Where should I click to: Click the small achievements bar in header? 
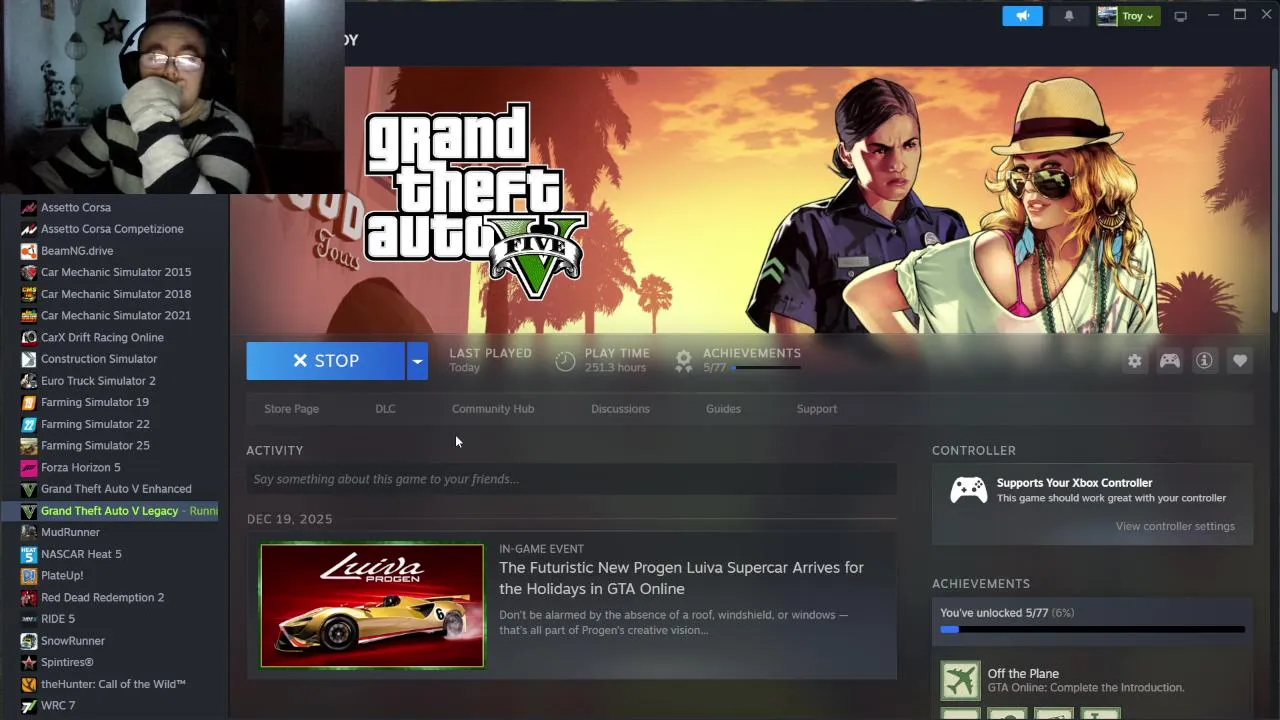click(x=767, y=368)
